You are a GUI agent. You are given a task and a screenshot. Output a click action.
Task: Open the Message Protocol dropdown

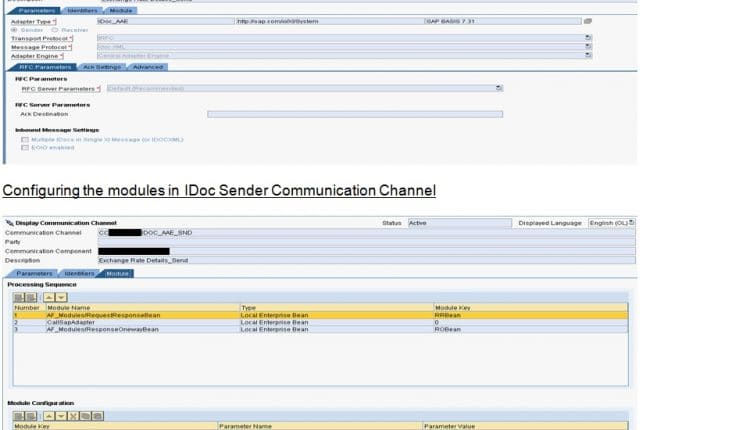(x=588, y=47)
